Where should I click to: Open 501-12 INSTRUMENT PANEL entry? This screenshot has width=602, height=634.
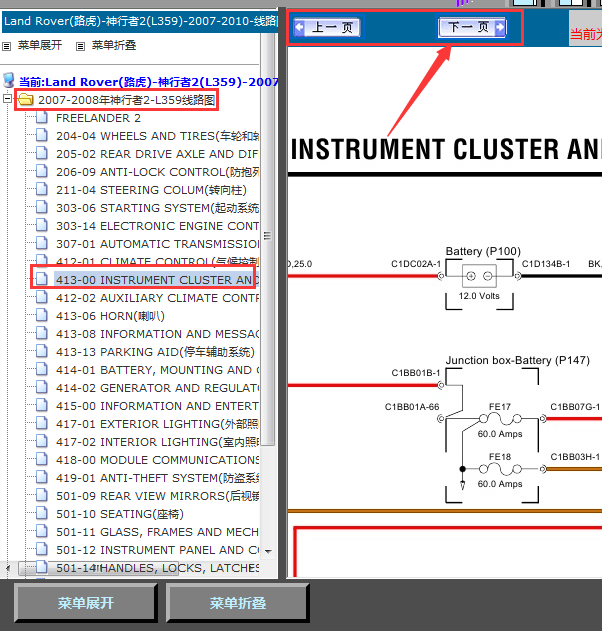157,550
